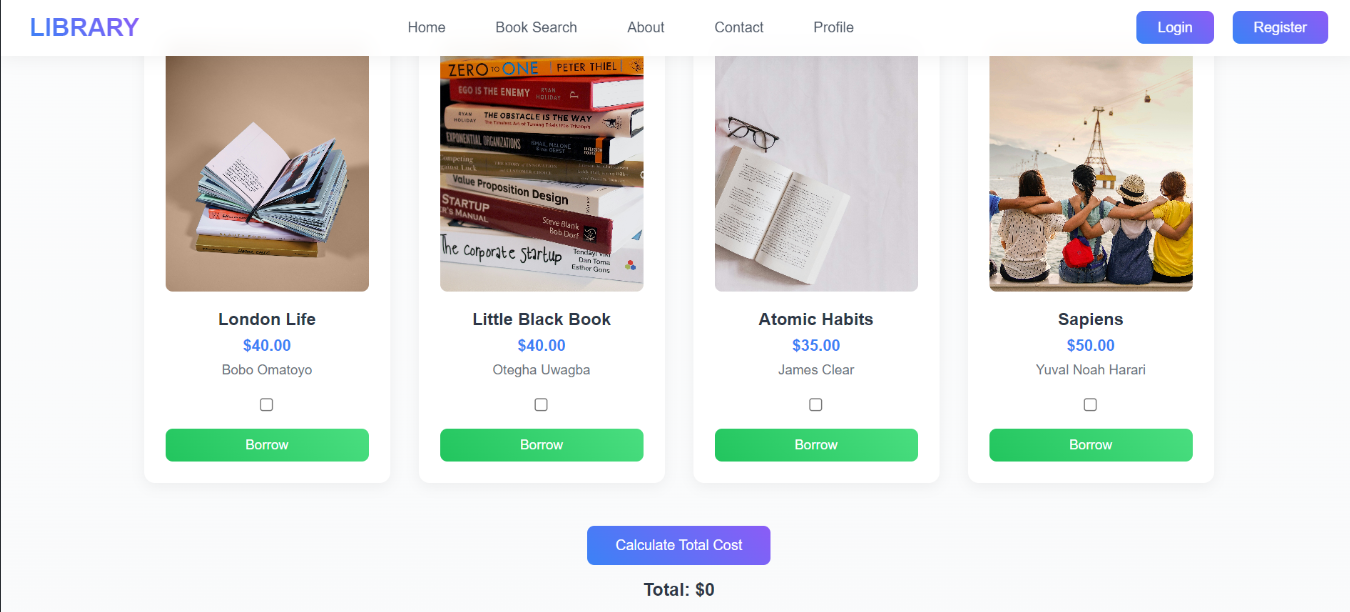The height and width of the screenshot is (612, 1350).
Task: Borrow Atomic Habits by James Clear
Action: pyautogui.click(x=816, y=444)
